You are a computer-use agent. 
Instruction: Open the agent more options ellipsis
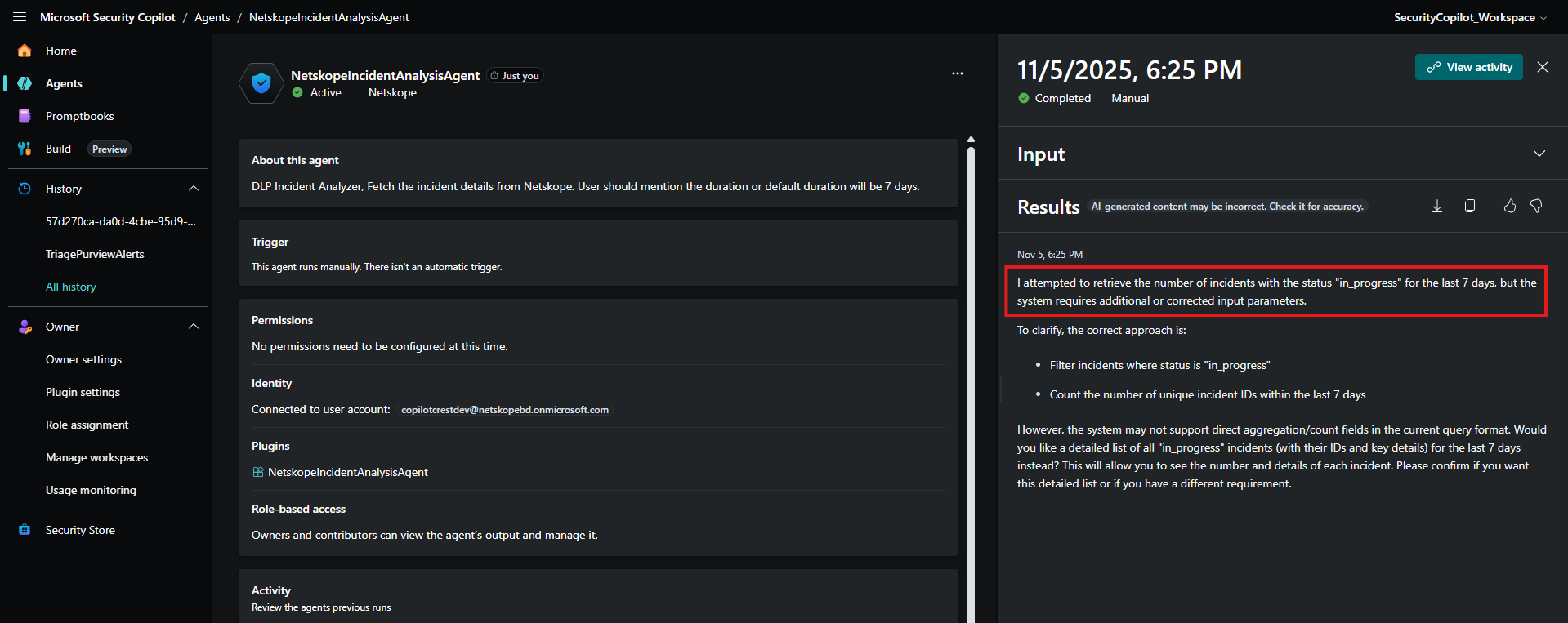coord(958,73)
